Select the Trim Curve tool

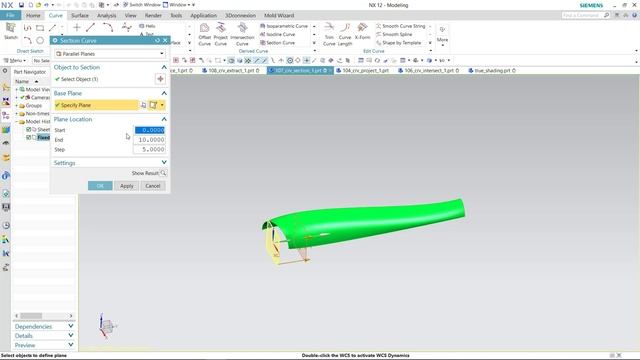click(x=329, y=34)
